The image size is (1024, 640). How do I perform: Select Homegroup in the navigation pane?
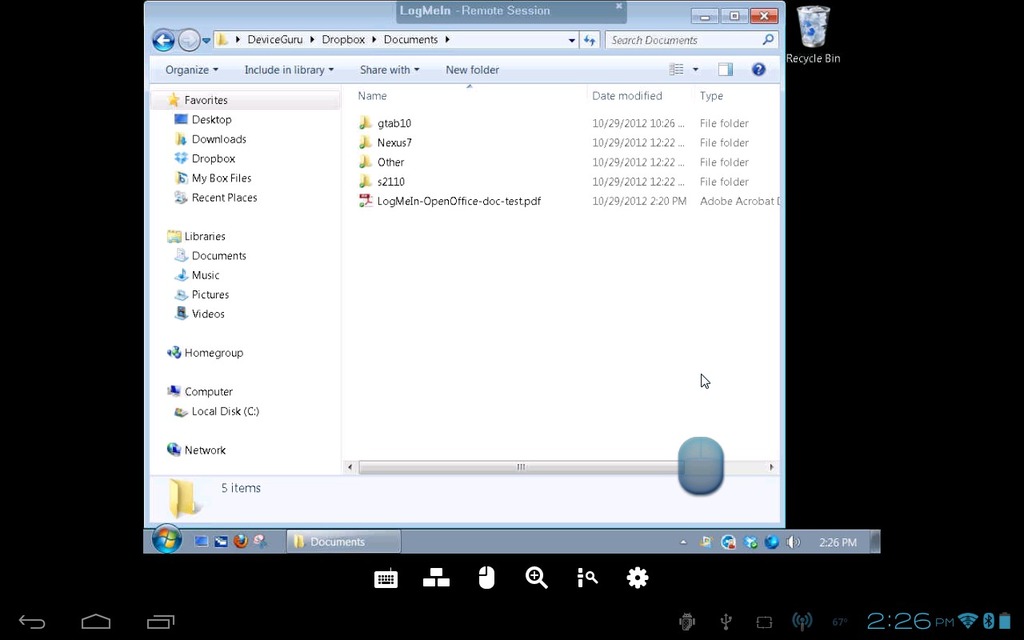[x=205, y=353]
